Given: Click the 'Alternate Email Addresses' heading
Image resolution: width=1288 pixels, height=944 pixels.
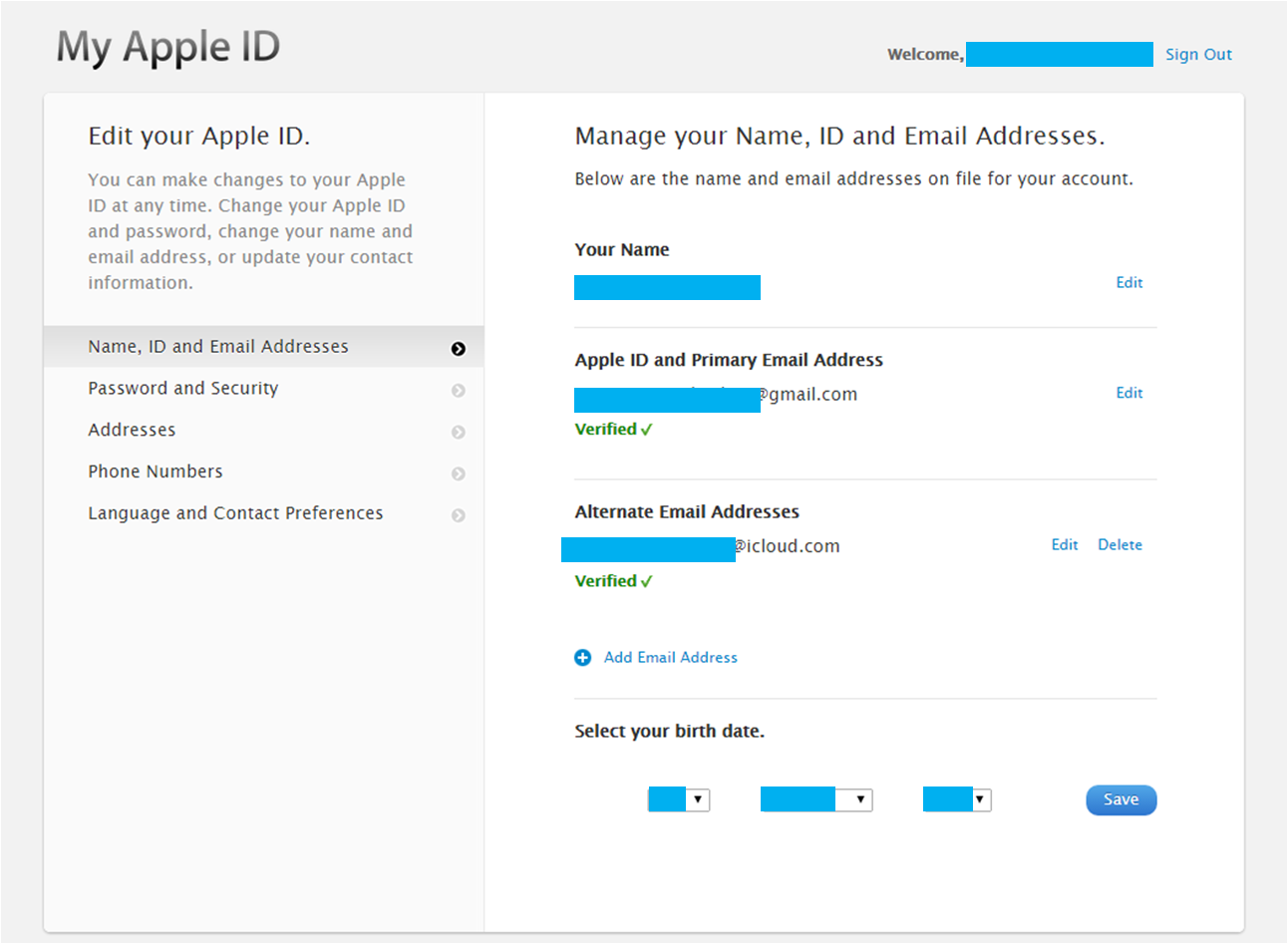Looking at the screenshot, I should point(687,512).
